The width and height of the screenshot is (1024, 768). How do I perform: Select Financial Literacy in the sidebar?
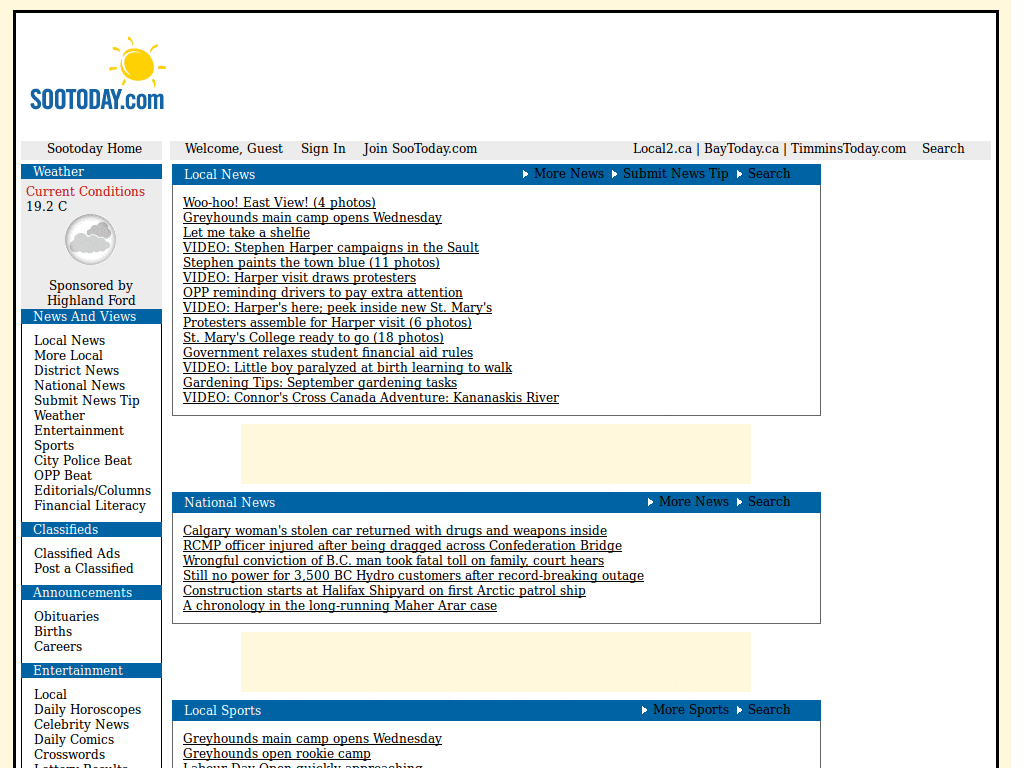pyautogui.click(x=89, y=505)
